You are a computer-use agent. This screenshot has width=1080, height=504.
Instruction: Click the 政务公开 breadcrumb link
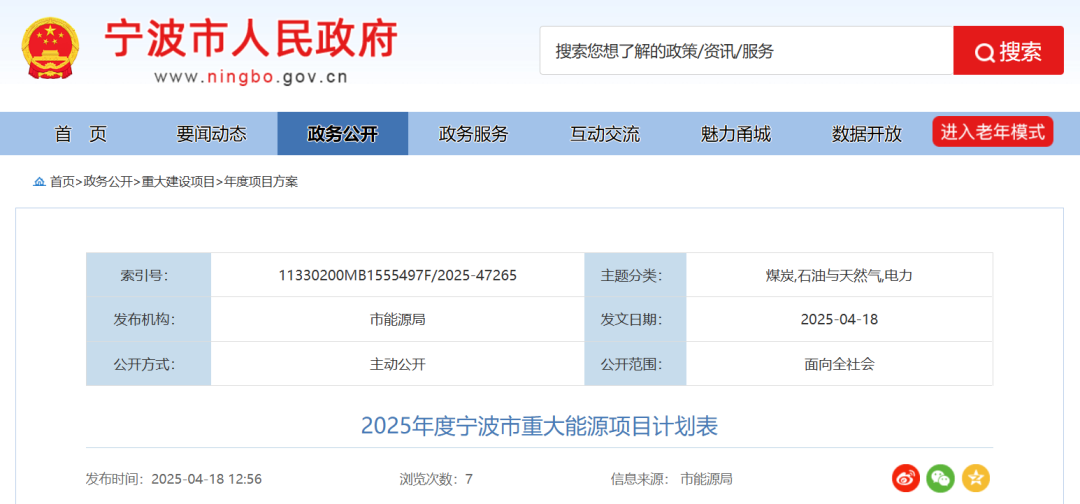(x=108, y=182)
